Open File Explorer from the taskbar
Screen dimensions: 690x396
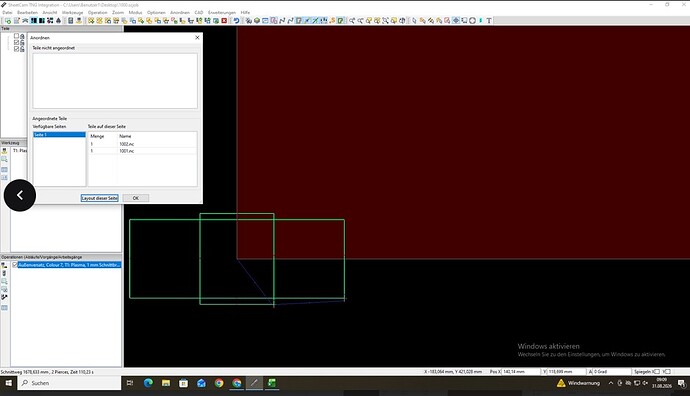166,383
